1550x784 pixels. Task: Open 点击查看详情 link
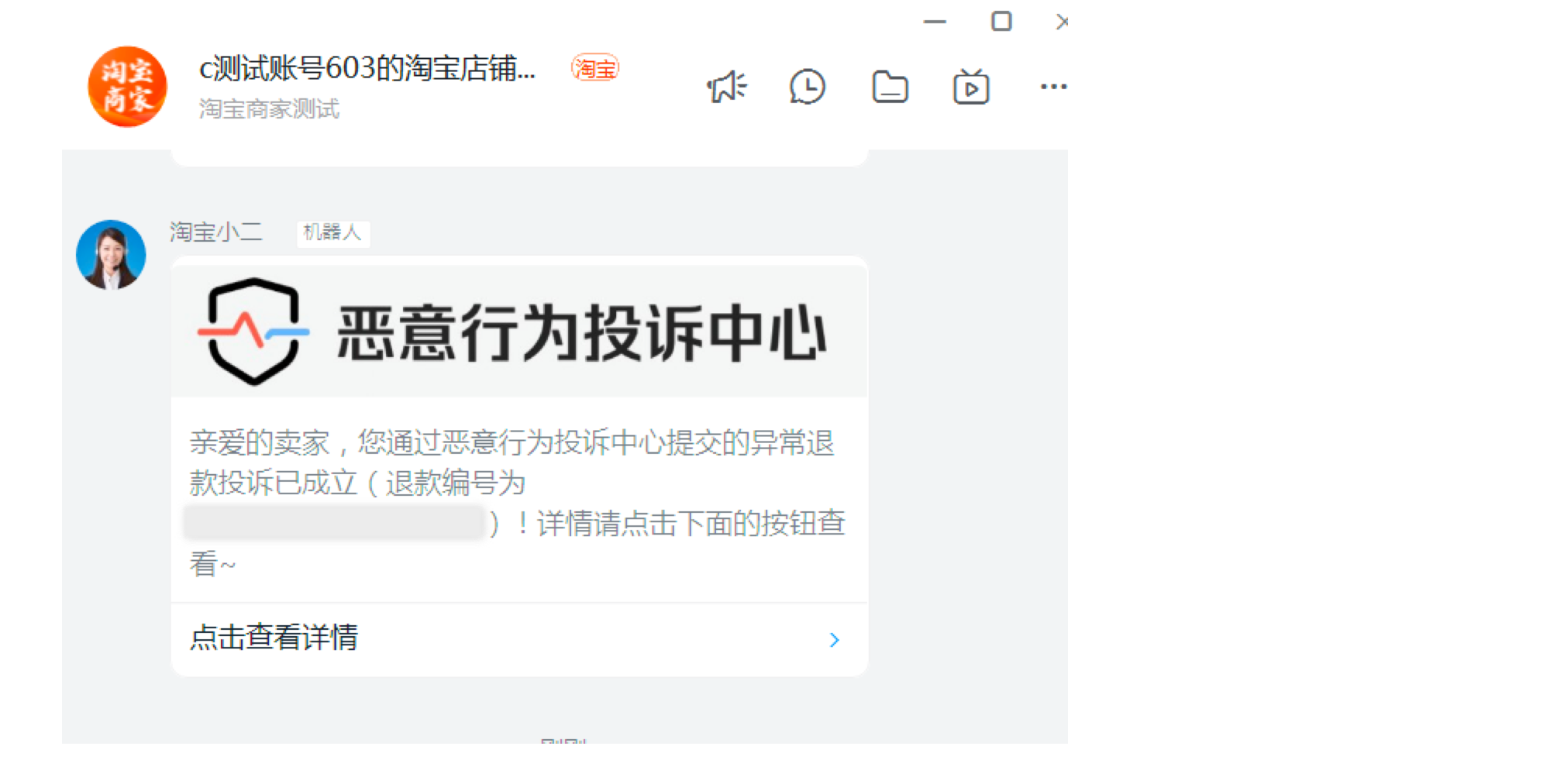[274, 638]
